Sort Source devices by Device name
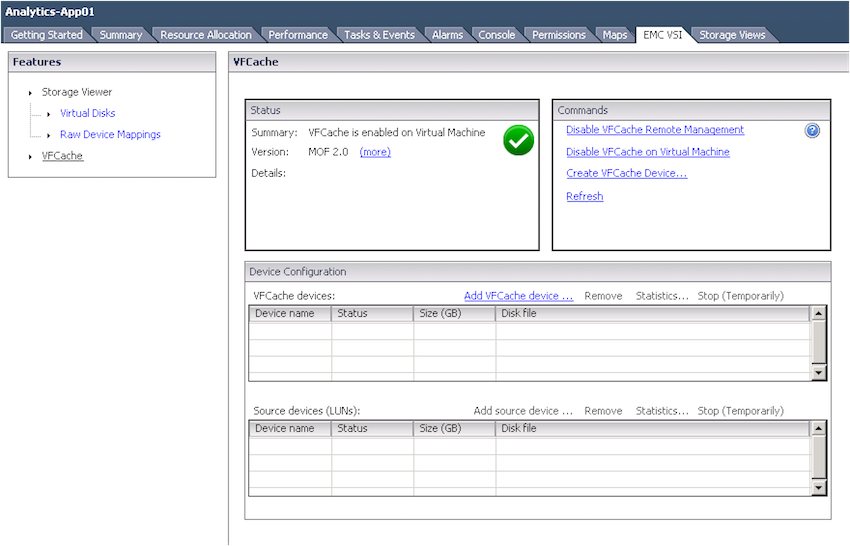The width and height of the screenshot is (850, 546). point(290,428)
